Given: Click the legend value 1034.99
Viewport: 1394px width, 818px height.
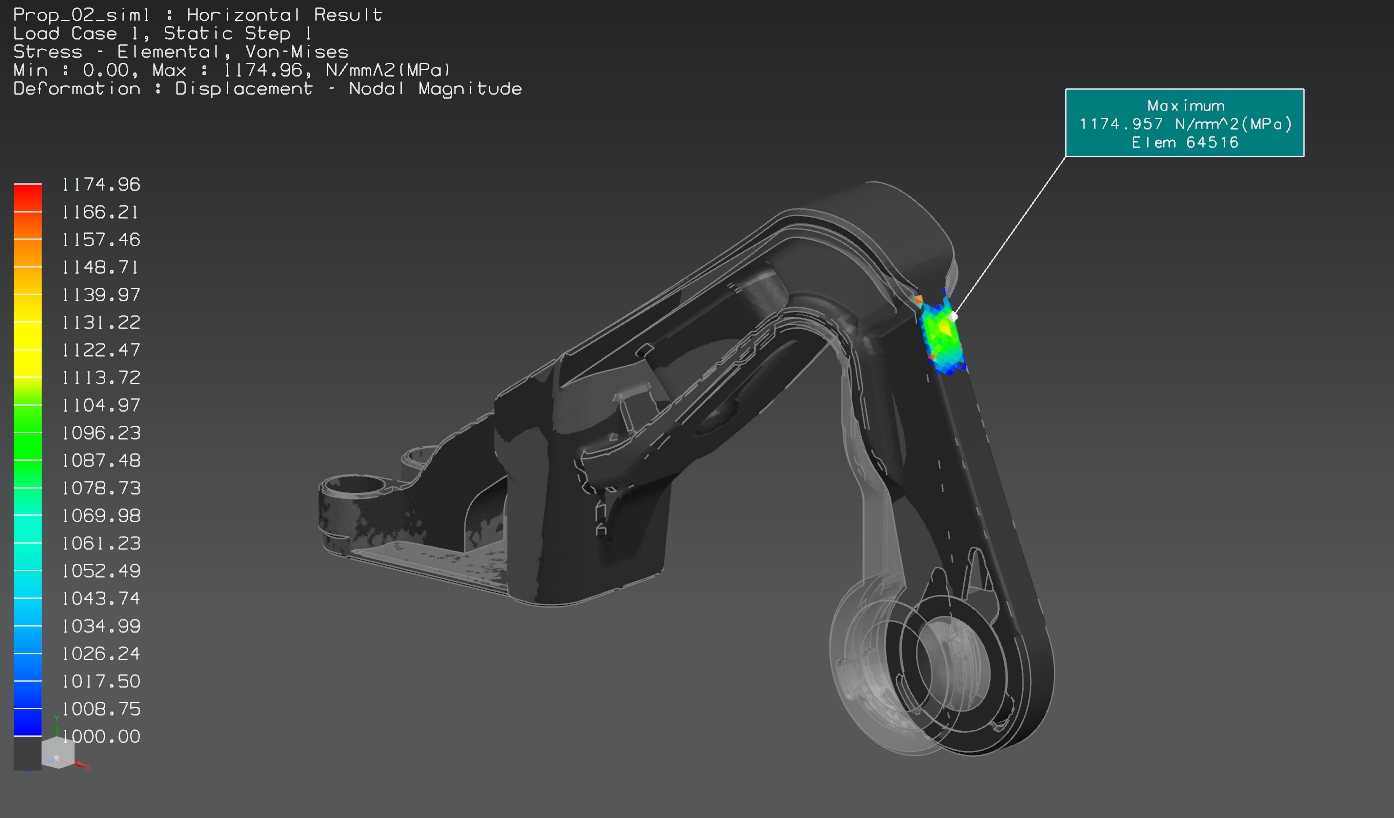Looking at the screenshot, I should [101, 626].
